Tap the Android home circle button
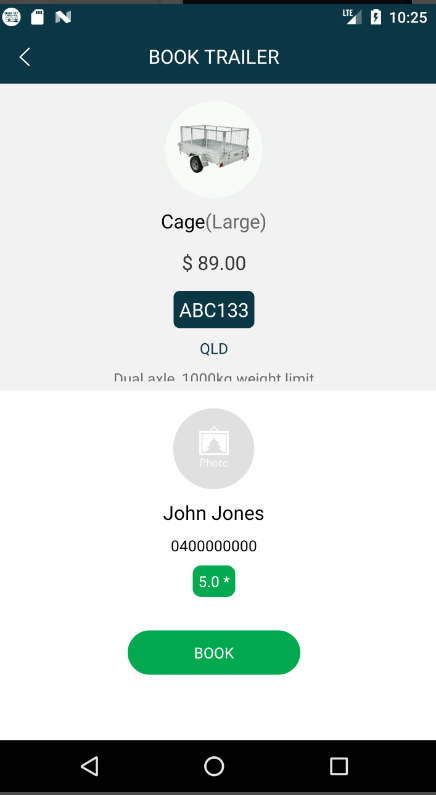 (214, 766)
